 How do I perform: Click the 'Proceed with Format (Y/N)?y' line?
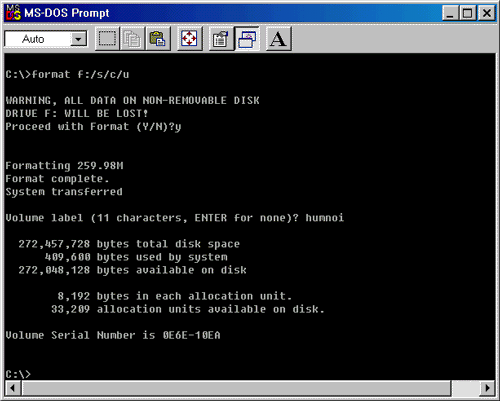pos(93,127)
